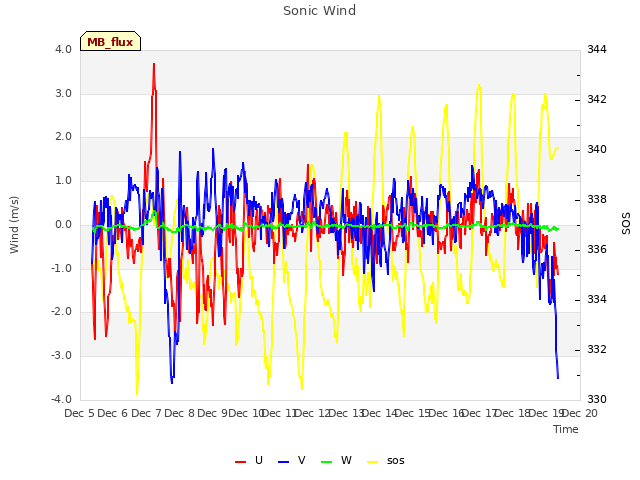Click the 1.0 left axis tick
Screen dimensions: 640x480
63,181
